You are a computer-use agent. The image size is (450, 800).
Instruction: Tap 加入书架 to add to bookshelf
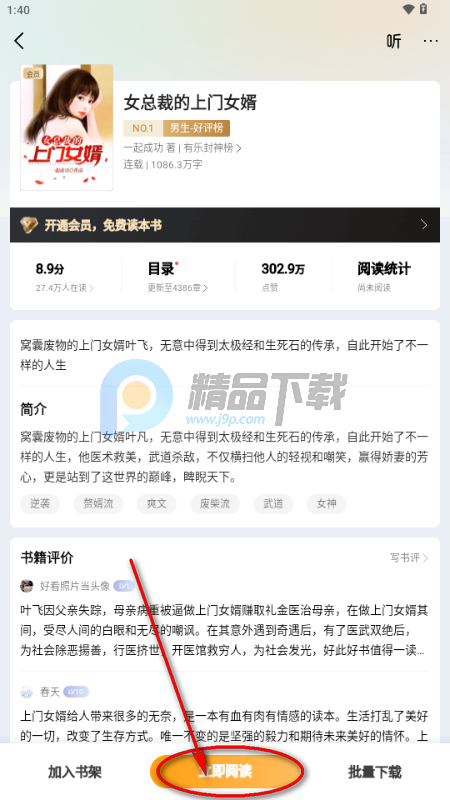click(75, 771)
